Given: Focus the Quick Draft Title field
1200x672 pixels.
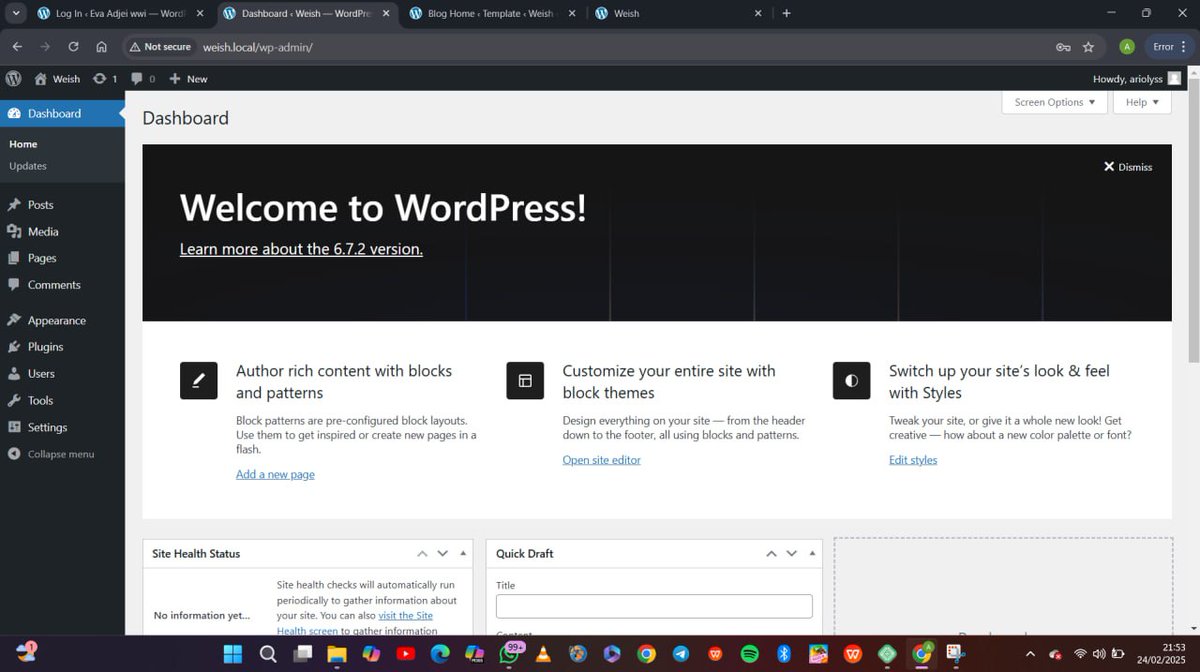Looking at the screenshot, I should click(x=654, y=606).
